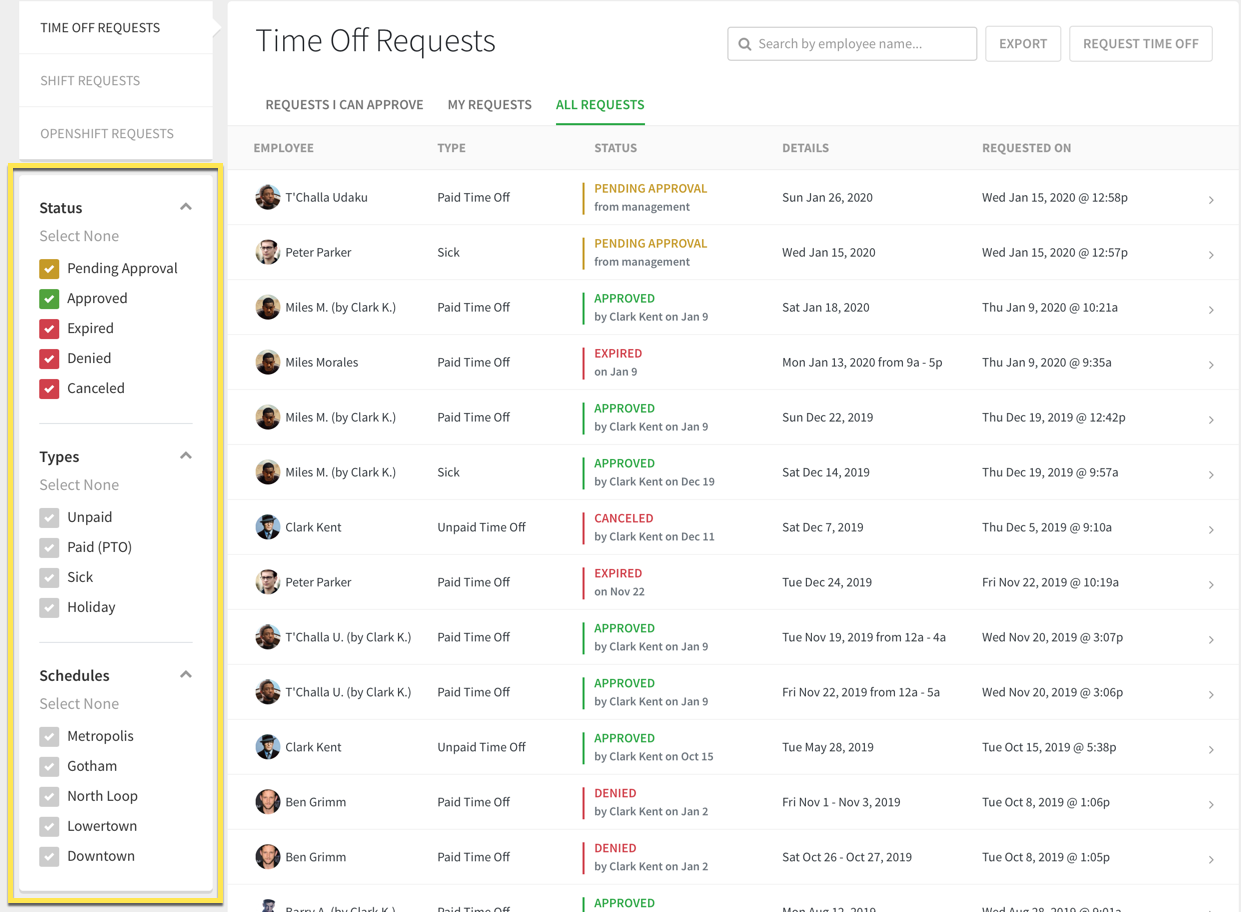Uncheck the Pending Approval status filter
Viewport: 1241px width, 912px height.
[49, 268]
